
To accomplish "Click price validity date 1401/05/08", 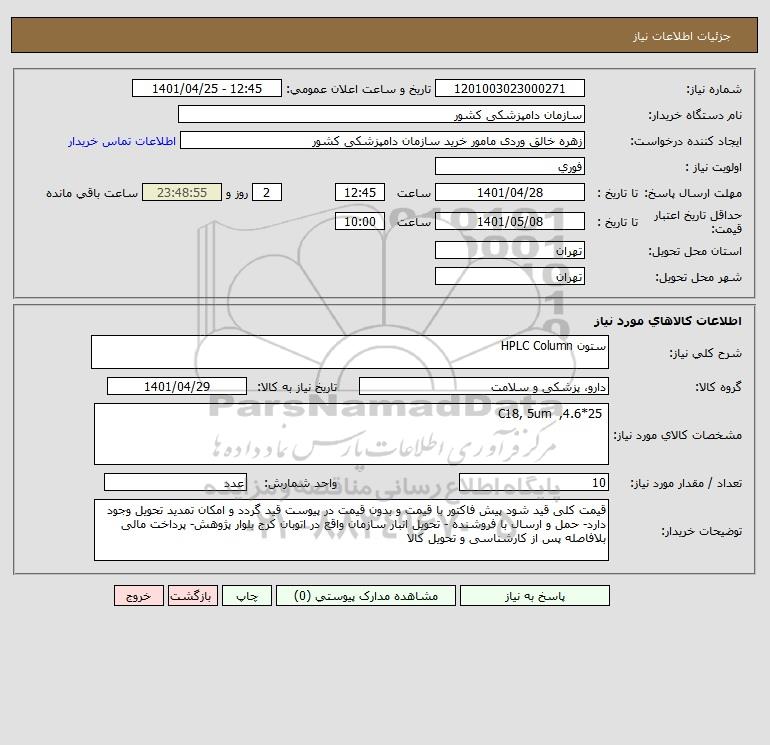I will click(x=510, y=221).
